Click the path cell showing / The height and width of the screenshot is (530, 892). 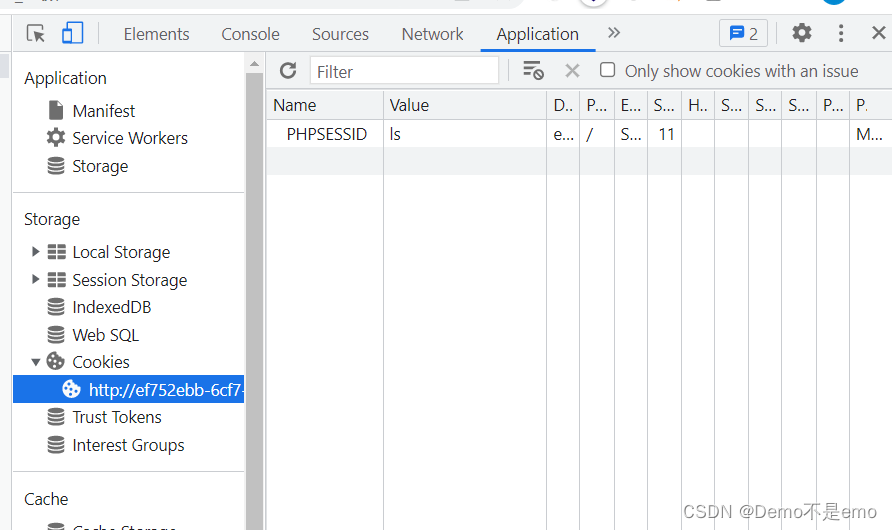coord(597,134)
